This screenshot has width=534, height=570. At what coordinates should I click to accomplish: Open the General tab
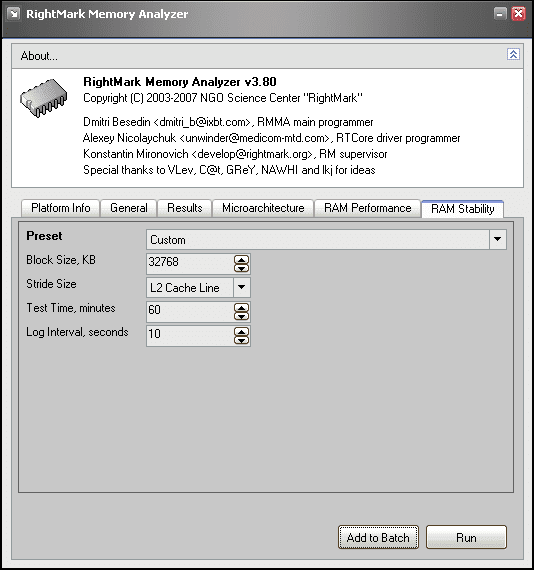pos(129,208)
